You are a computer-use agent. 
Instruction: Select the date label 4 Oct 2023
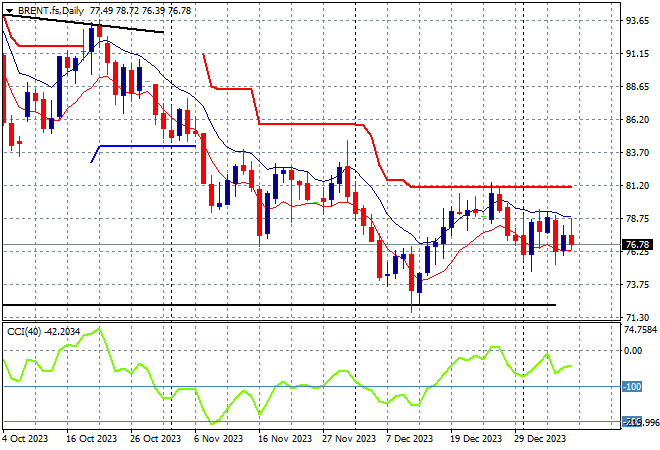pos(25,439)
